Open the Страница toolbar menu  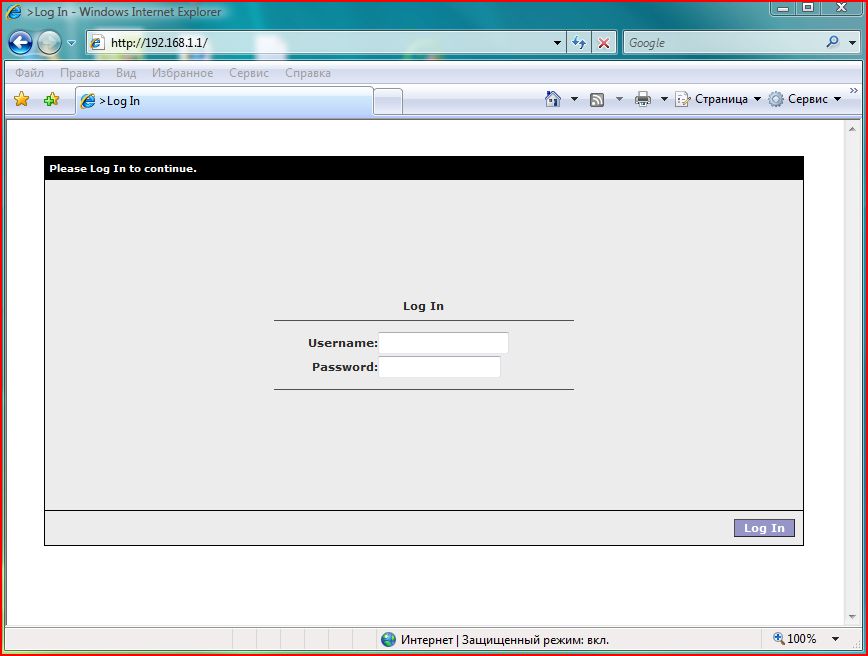coord(718,99)
